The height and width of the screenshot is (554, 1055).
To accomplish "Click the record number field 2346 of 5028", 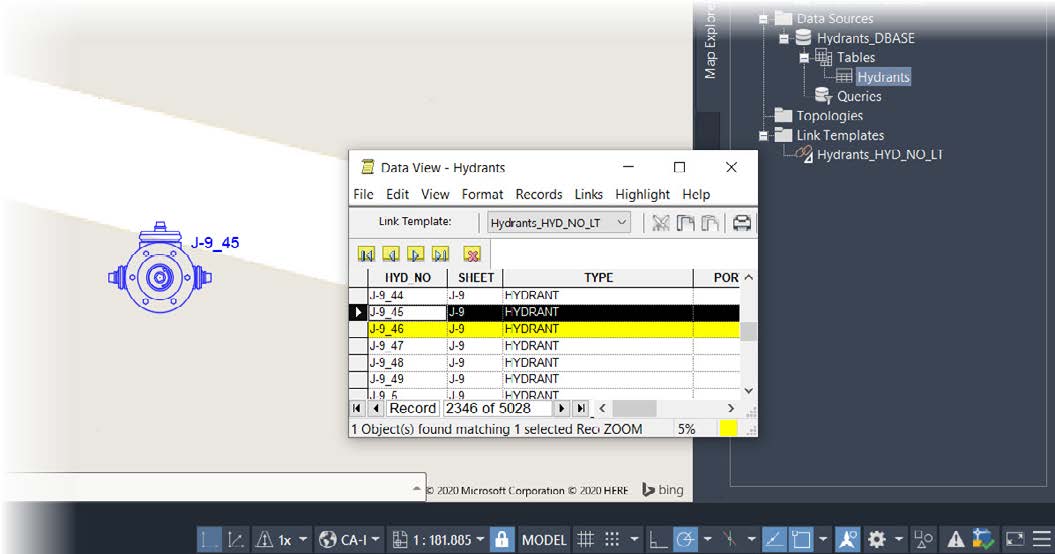I will [x=497, y=408].
